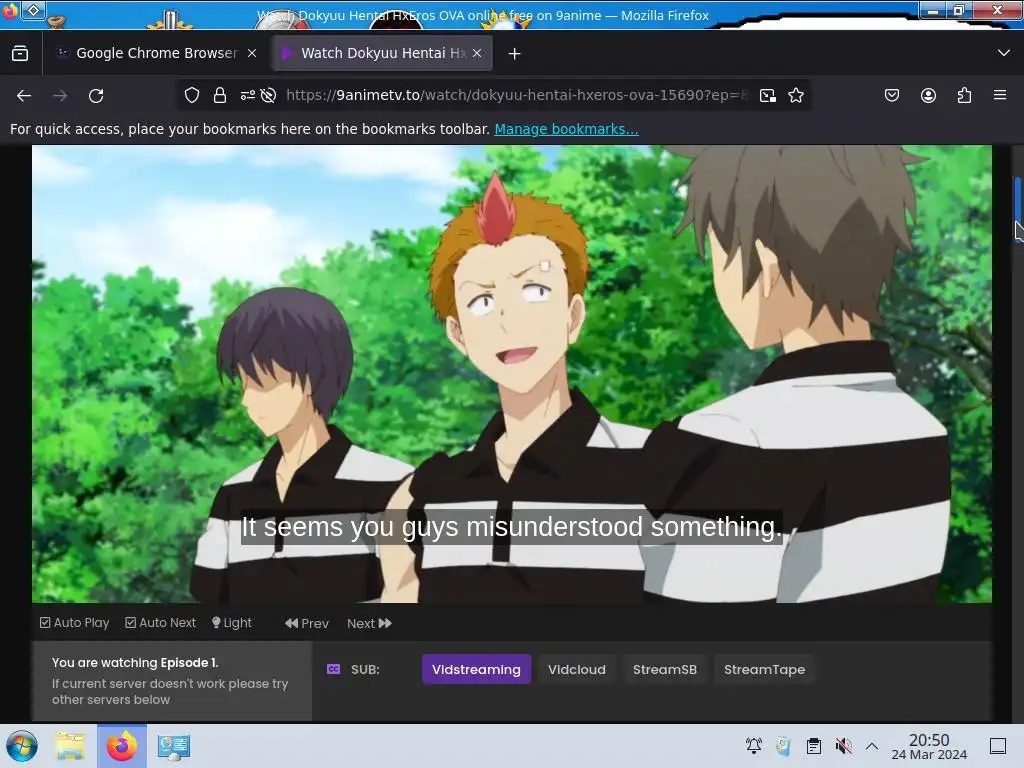Open the Manage bookmarks link
The image size is (1024, 768).
point(566,129)
